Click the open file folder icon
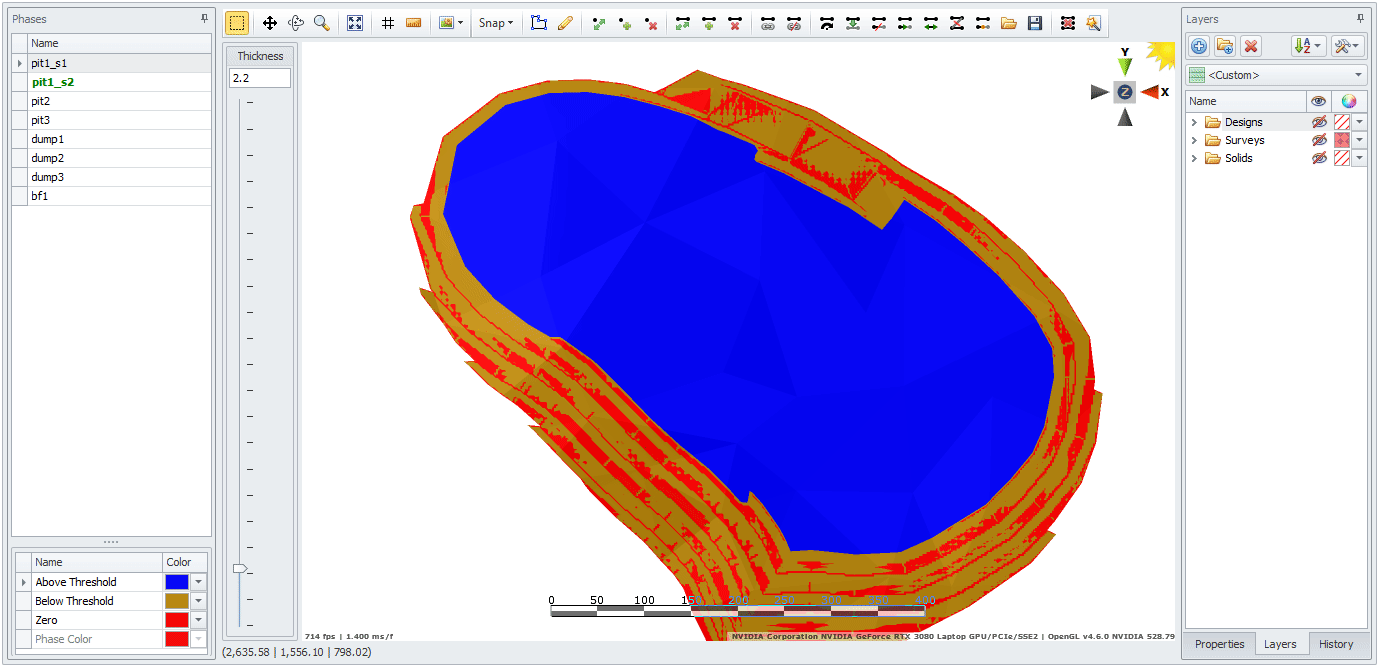 point(1009,22)
